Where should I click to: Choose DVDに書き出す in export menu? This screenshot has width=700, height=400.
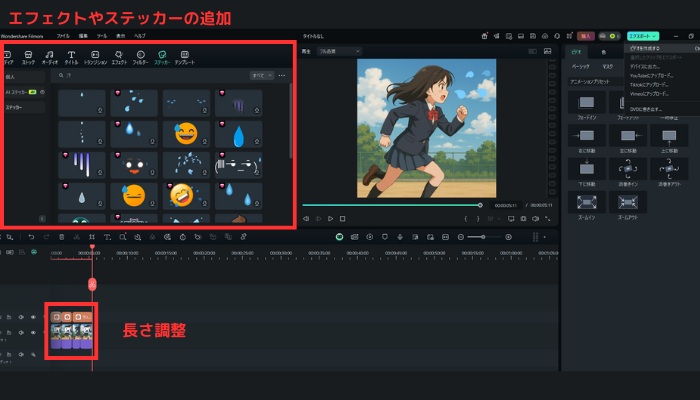pyautogui.click(x=646, y=109)
